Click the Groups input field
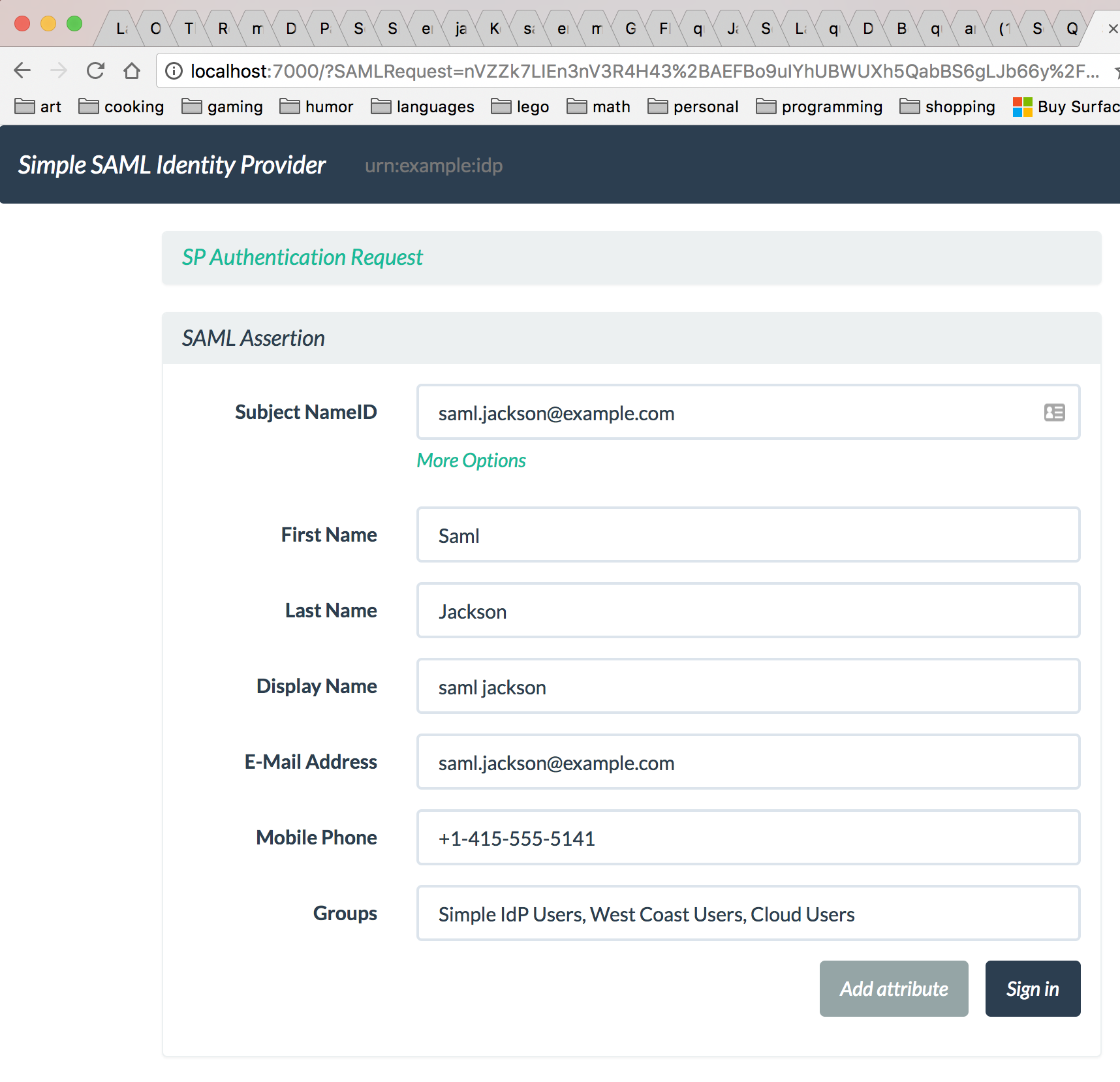This screenshot has height=1082, width=1120. [749, 913]
